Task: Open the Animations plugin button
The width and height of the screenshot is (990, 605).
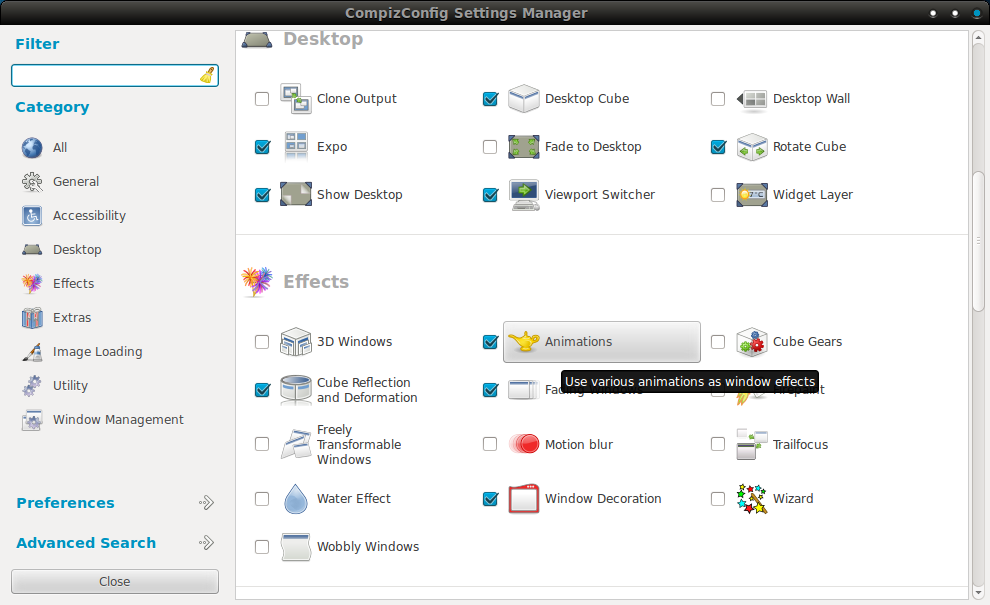Action: click(x=601, y=342)
